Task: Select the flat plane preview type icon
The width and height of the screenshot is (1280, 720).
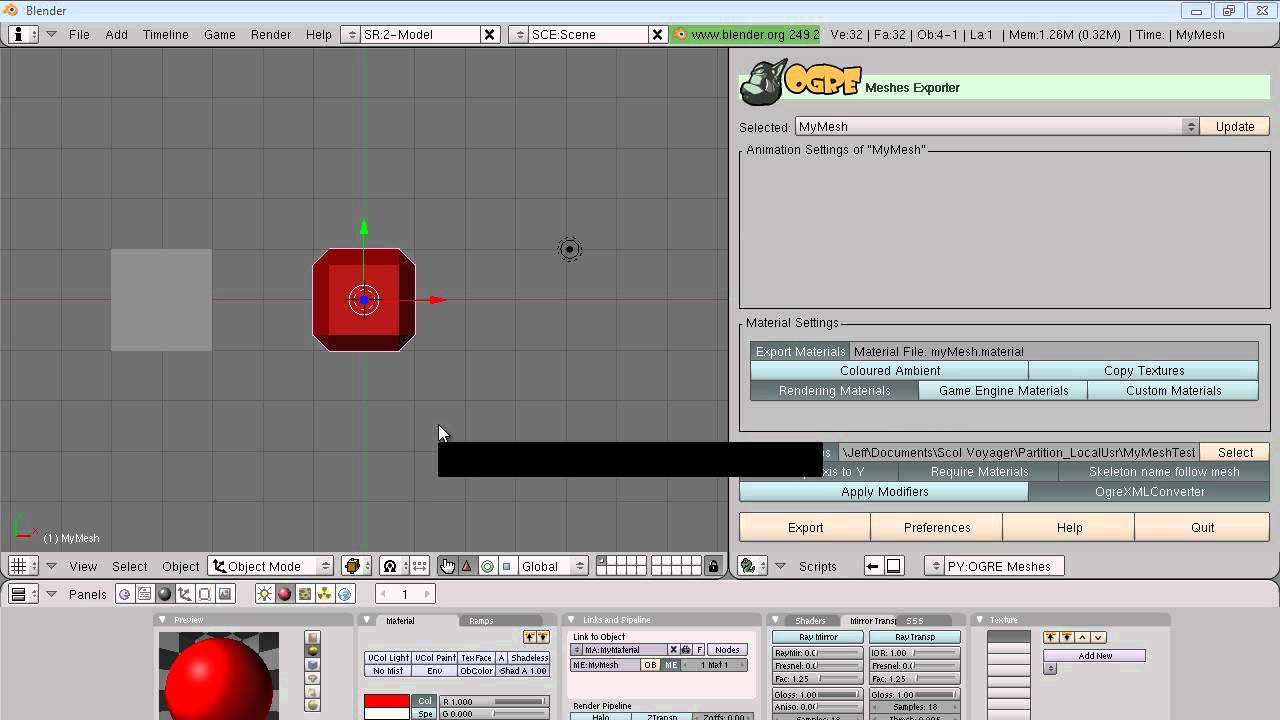Action: pyautogui.click(x=313, y=637)
